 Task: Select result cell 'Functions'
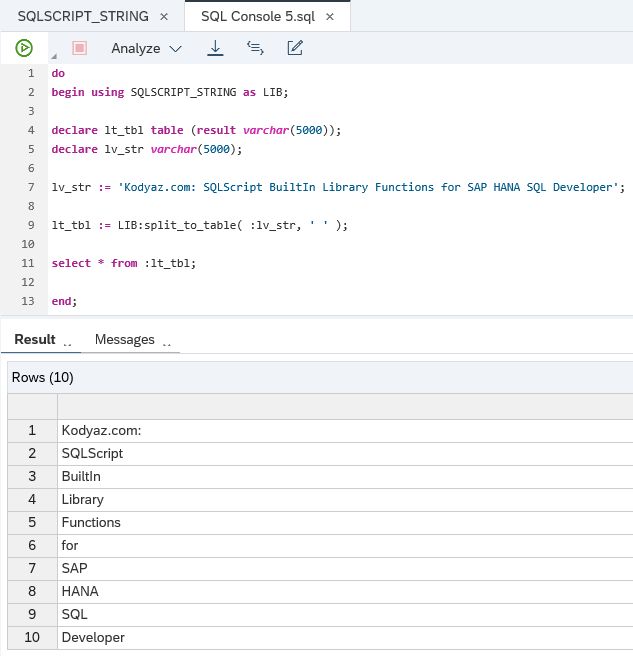[345, 523]
